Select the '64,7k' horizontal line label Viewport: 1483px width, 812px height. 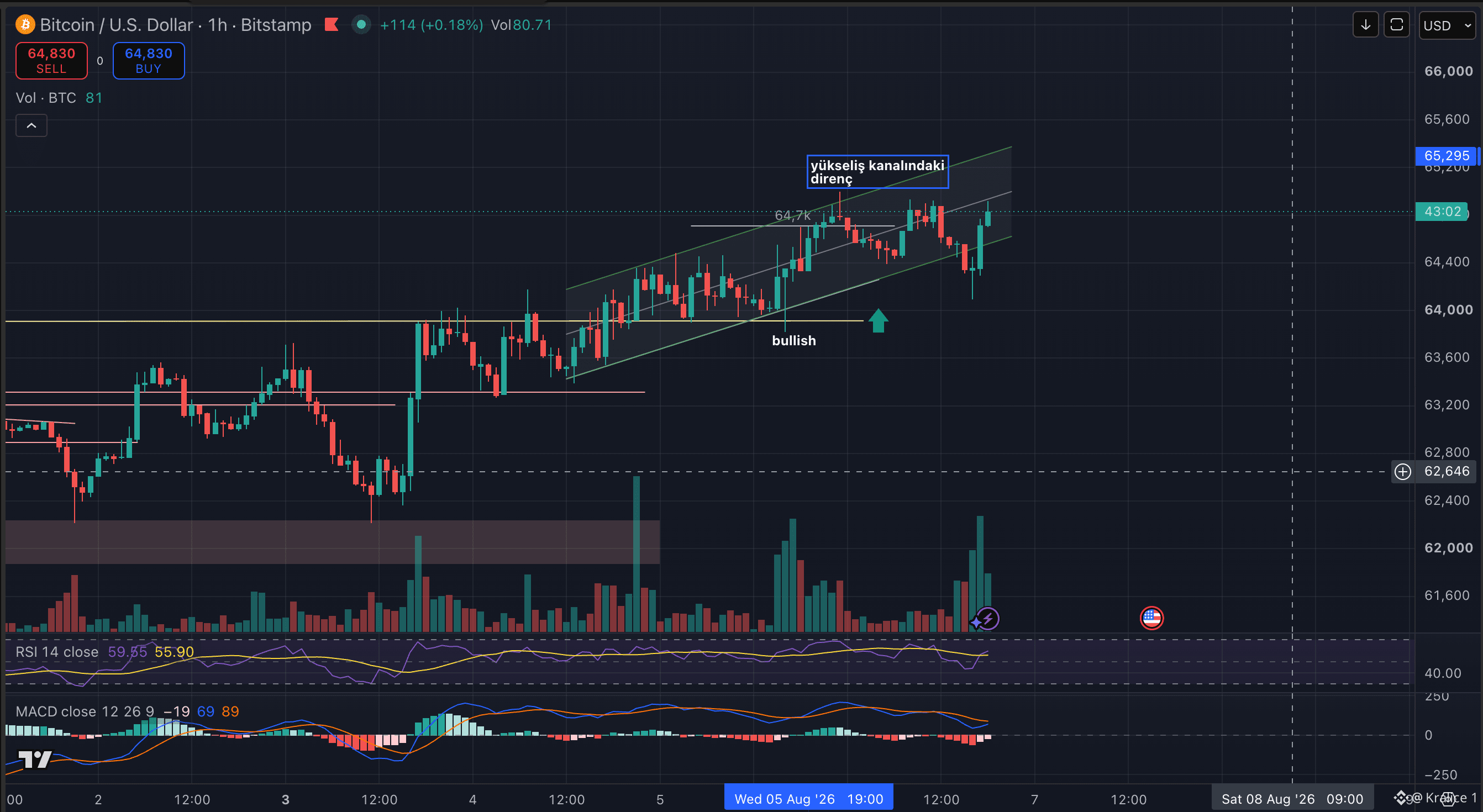(792, 215)
